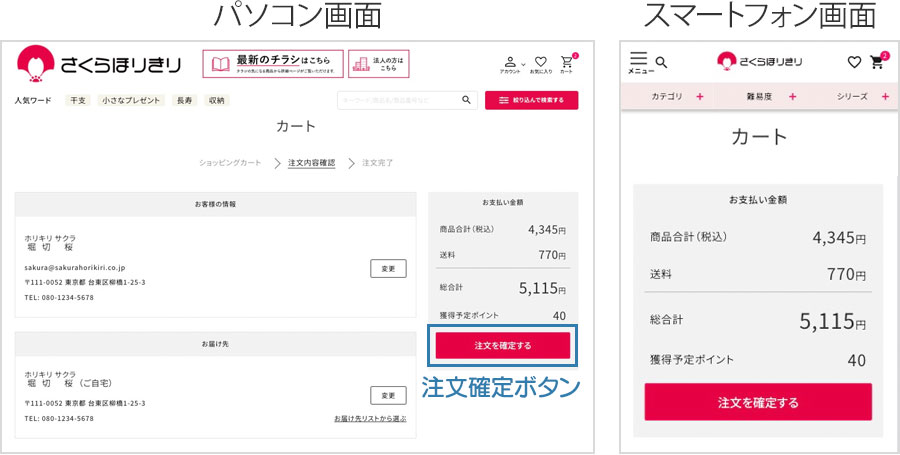Click 注文を確定する button on PC screen
This screenshot has height=455, width=900.
pyautogui.click(x=503, y=345)
